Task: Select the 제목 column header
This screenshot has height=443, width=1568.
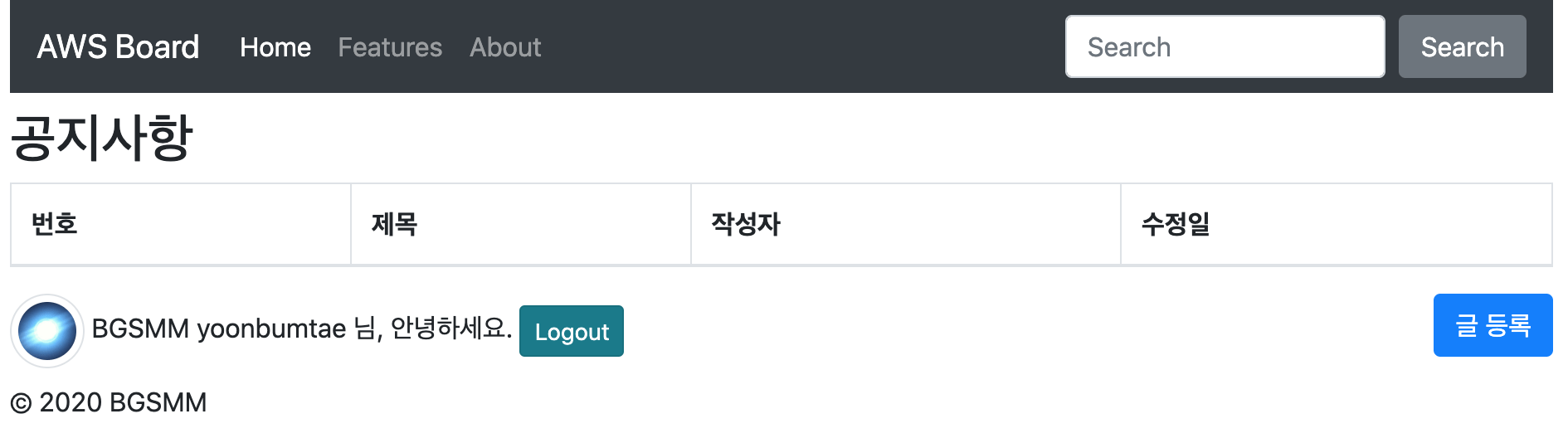Action: pos(394,224)
